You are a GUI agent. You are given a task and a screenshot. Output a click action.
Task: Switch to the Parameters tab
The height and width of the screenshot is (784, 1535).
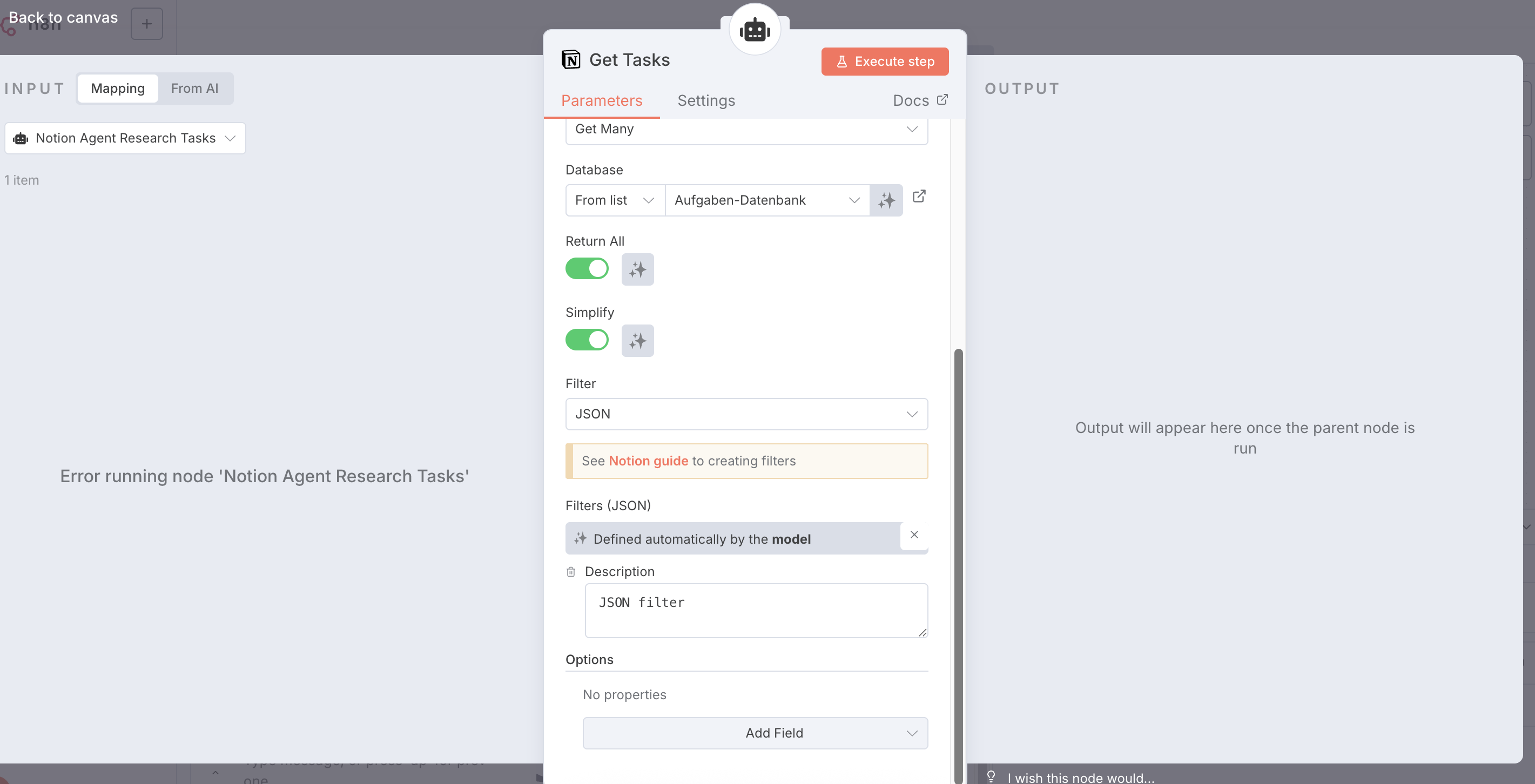(601, 100)
